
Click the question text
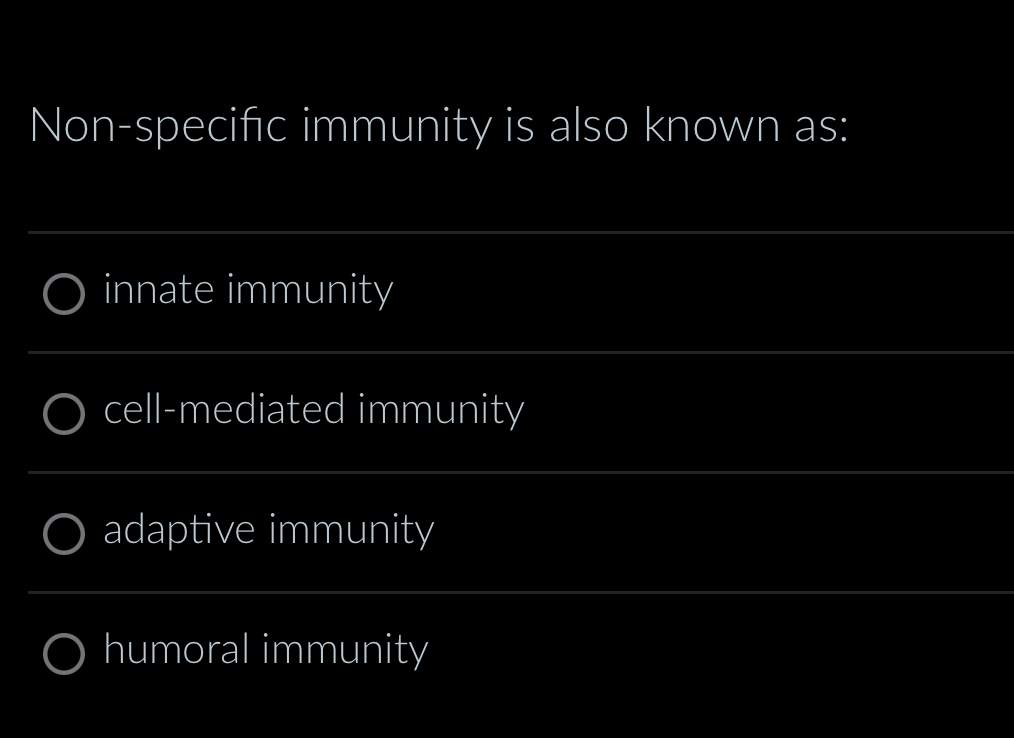click(x=440, y=126)
